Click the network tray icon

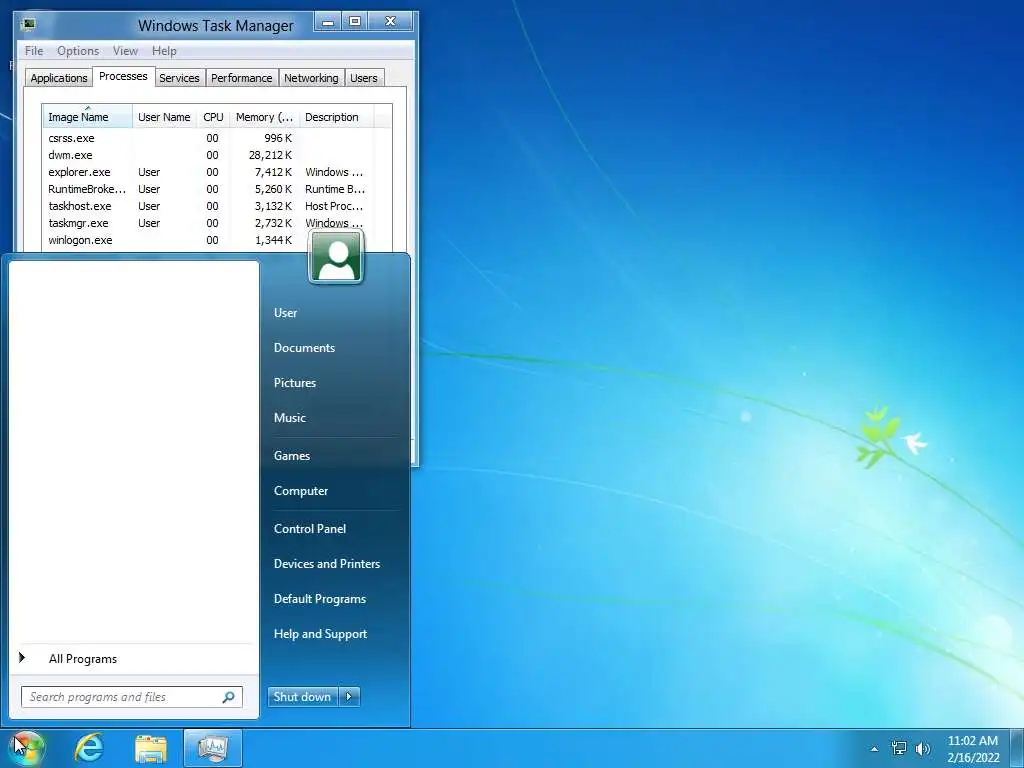tap(899, 748)
